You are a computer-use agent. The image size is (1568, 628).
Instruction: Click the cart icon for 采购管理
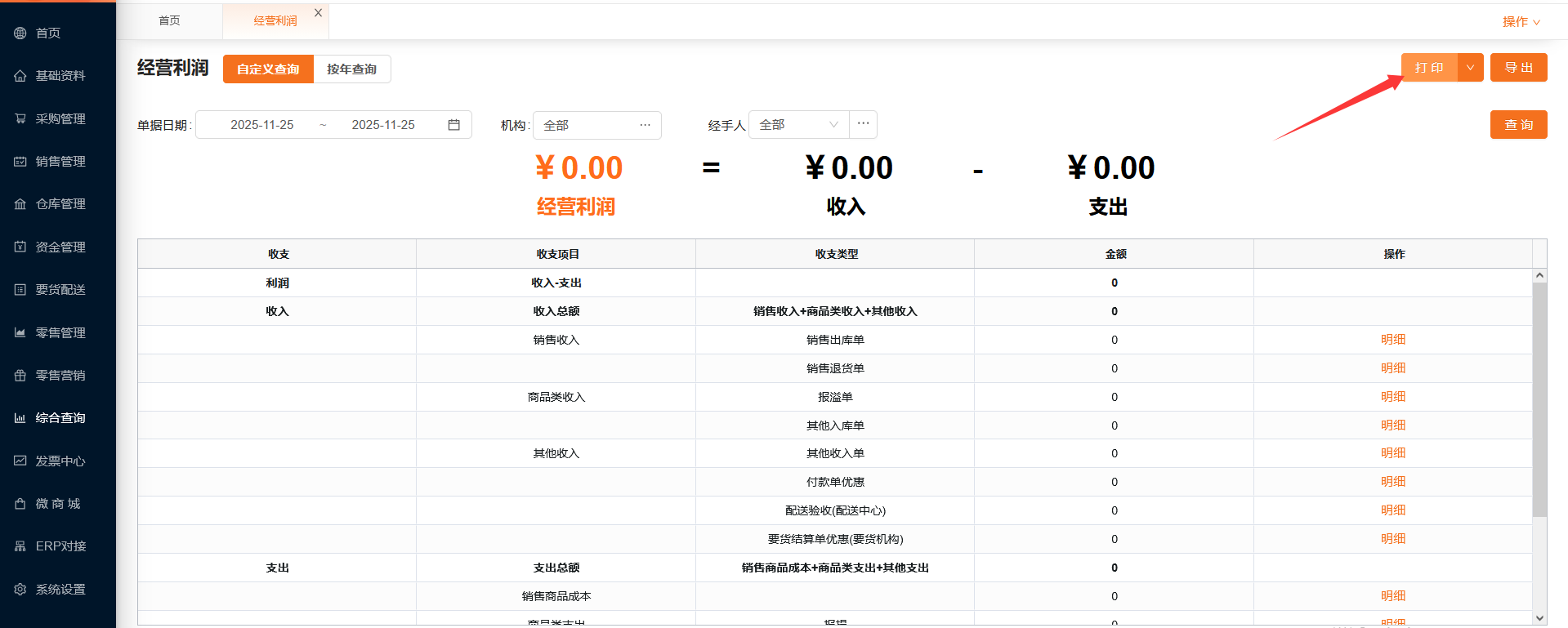click(20, 118)
